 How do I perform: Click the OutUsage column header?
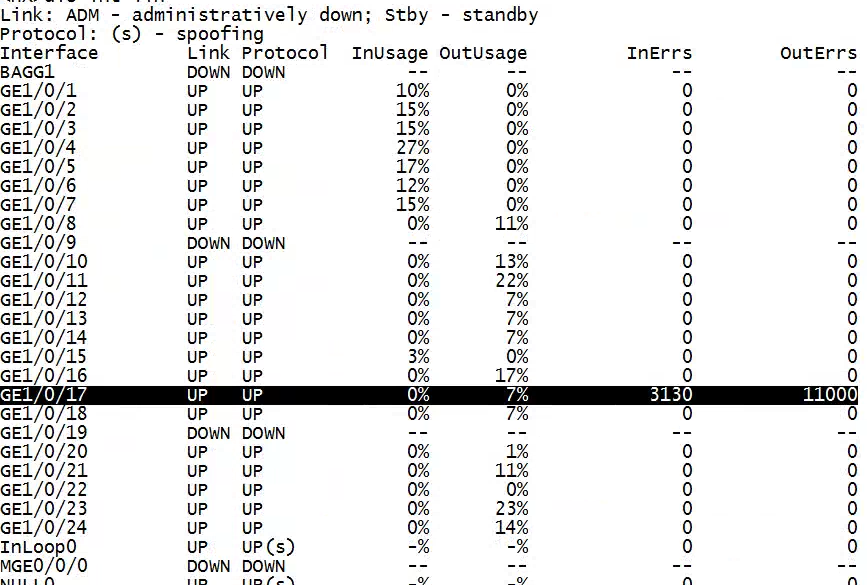482,53
